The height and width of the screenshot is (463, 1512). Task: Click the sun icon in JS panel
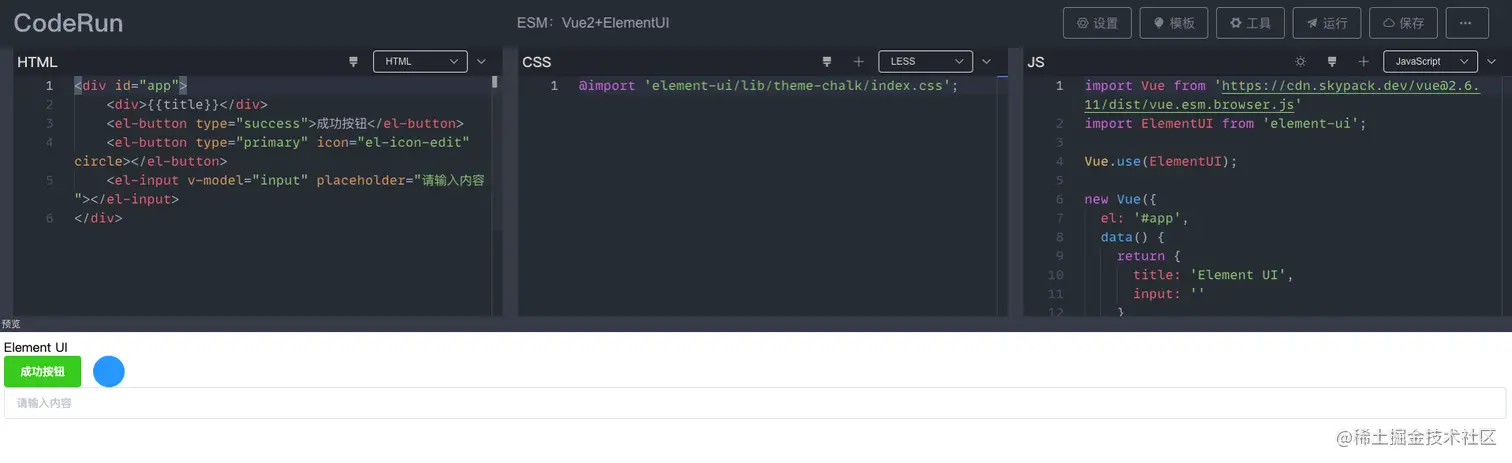pos(1300,62)
